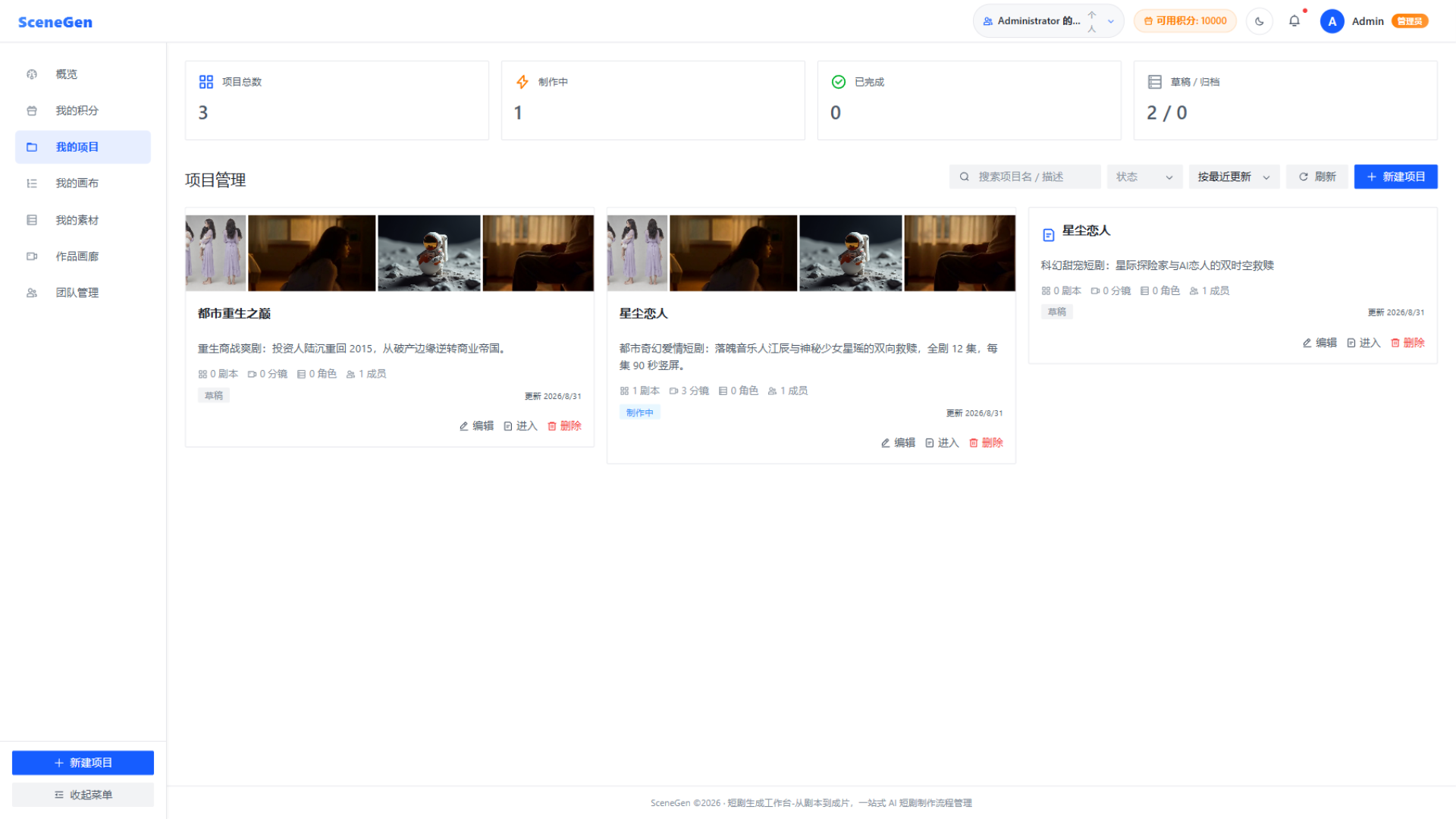
Task: Click 1 剧本 stat on 制作中 card
Action: pos(640,391)
